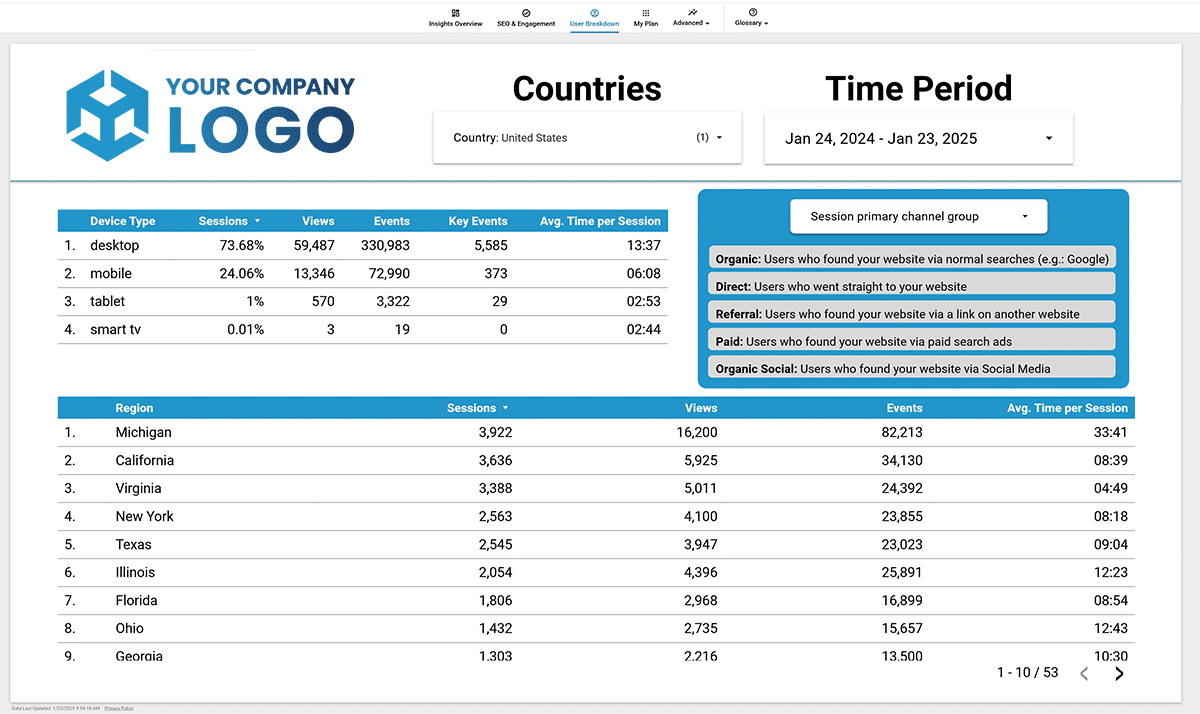The width and height of the screenshot is (1200, 714).
Task: Expand Session primary channel group dropdown
Action: point(918,216)
